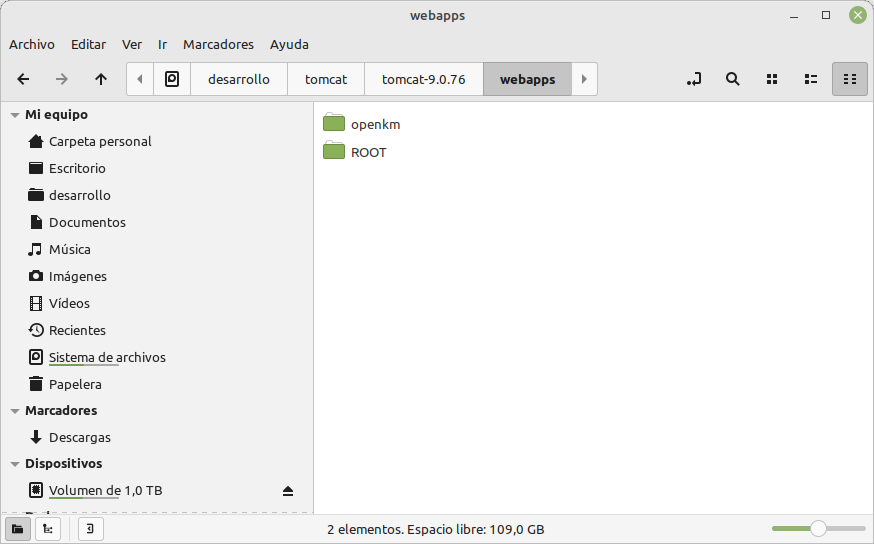This screenshot has height=544, width=874.
Task: Show tree view in the sidebar
Action: point(47,529)
